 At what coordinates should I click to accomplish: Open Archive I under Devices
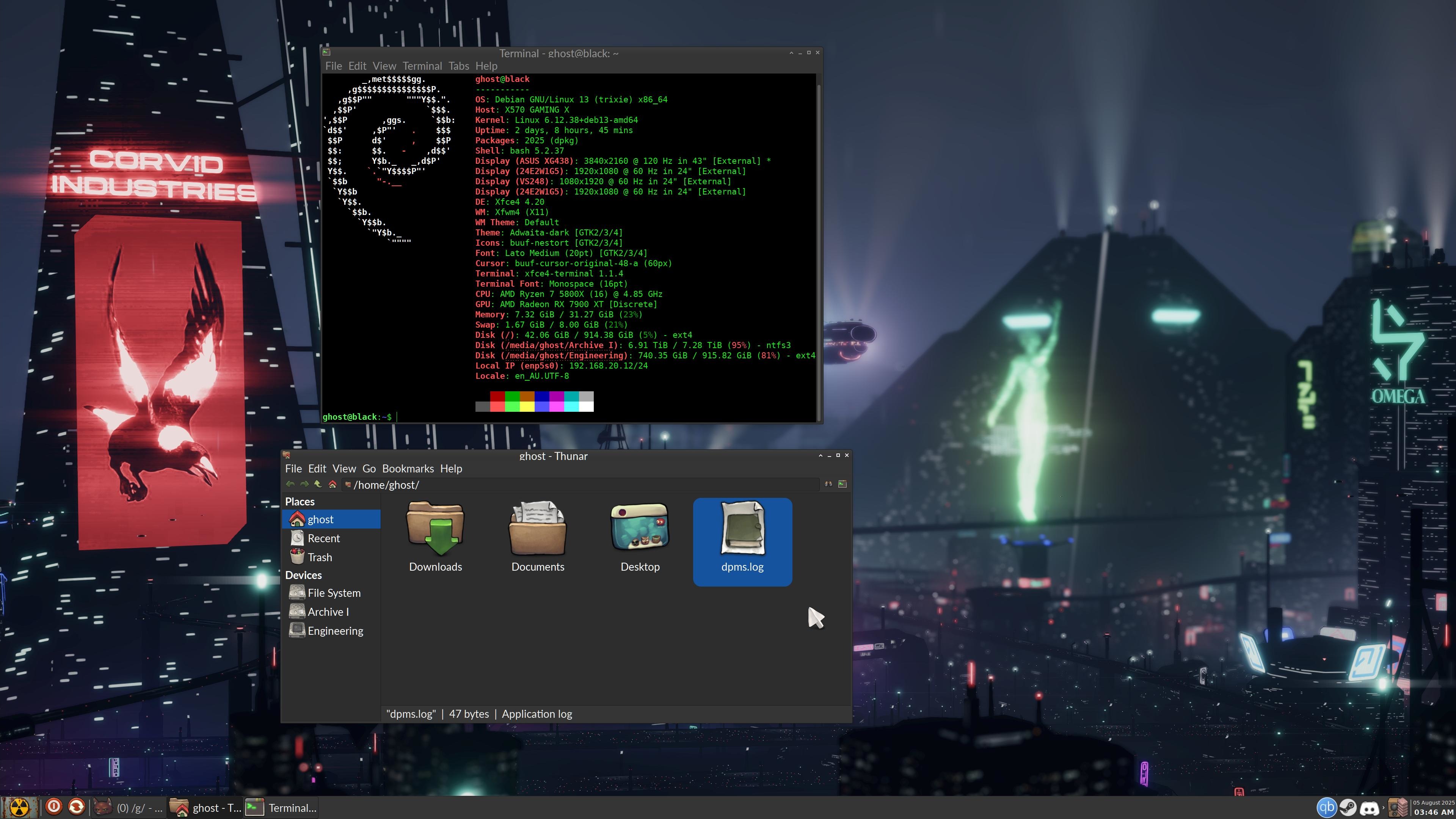tap(331, 612)
